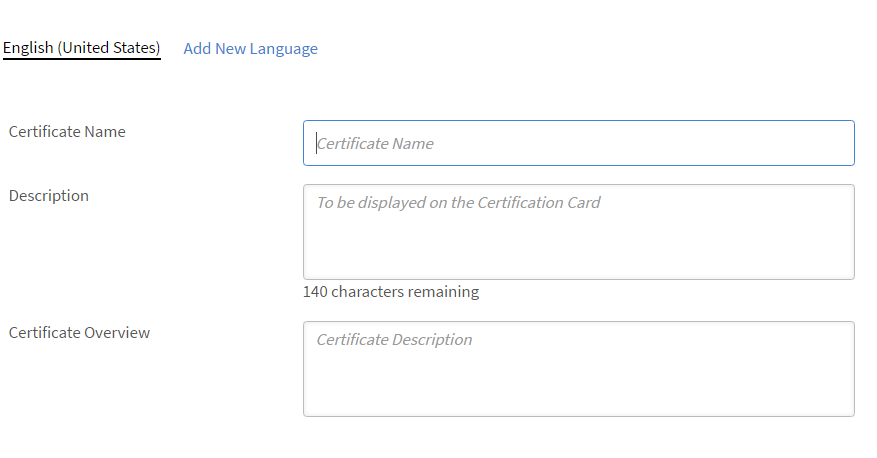This screenshot has width=877, height=458.
Task: Select the box above the characters remaining text
Action: (x=579, y=232)
